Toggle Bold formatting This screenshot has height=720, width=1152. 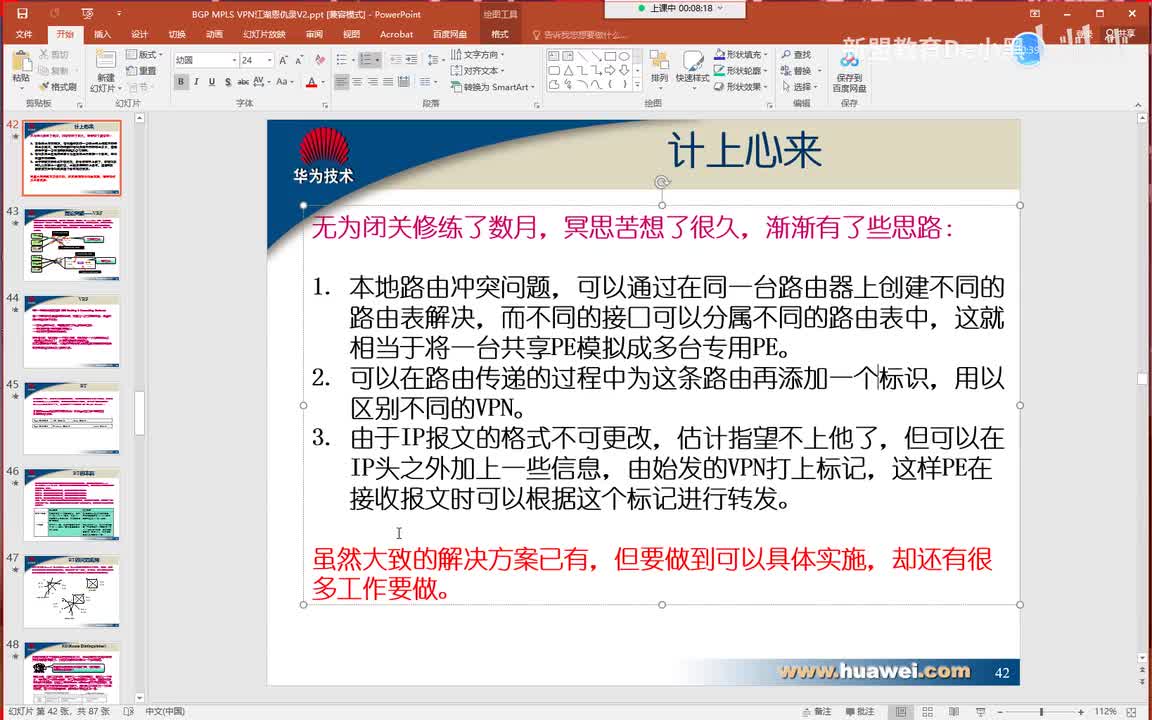point(181,82)
